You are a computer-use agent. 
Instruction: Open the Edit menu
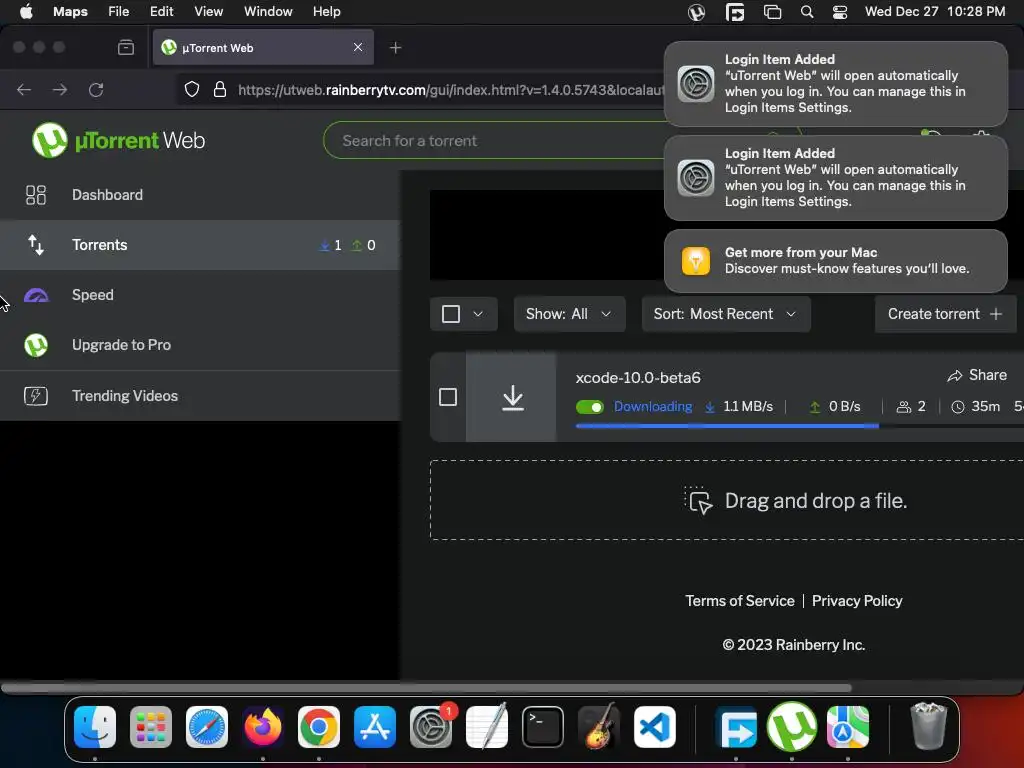point(161,12)
